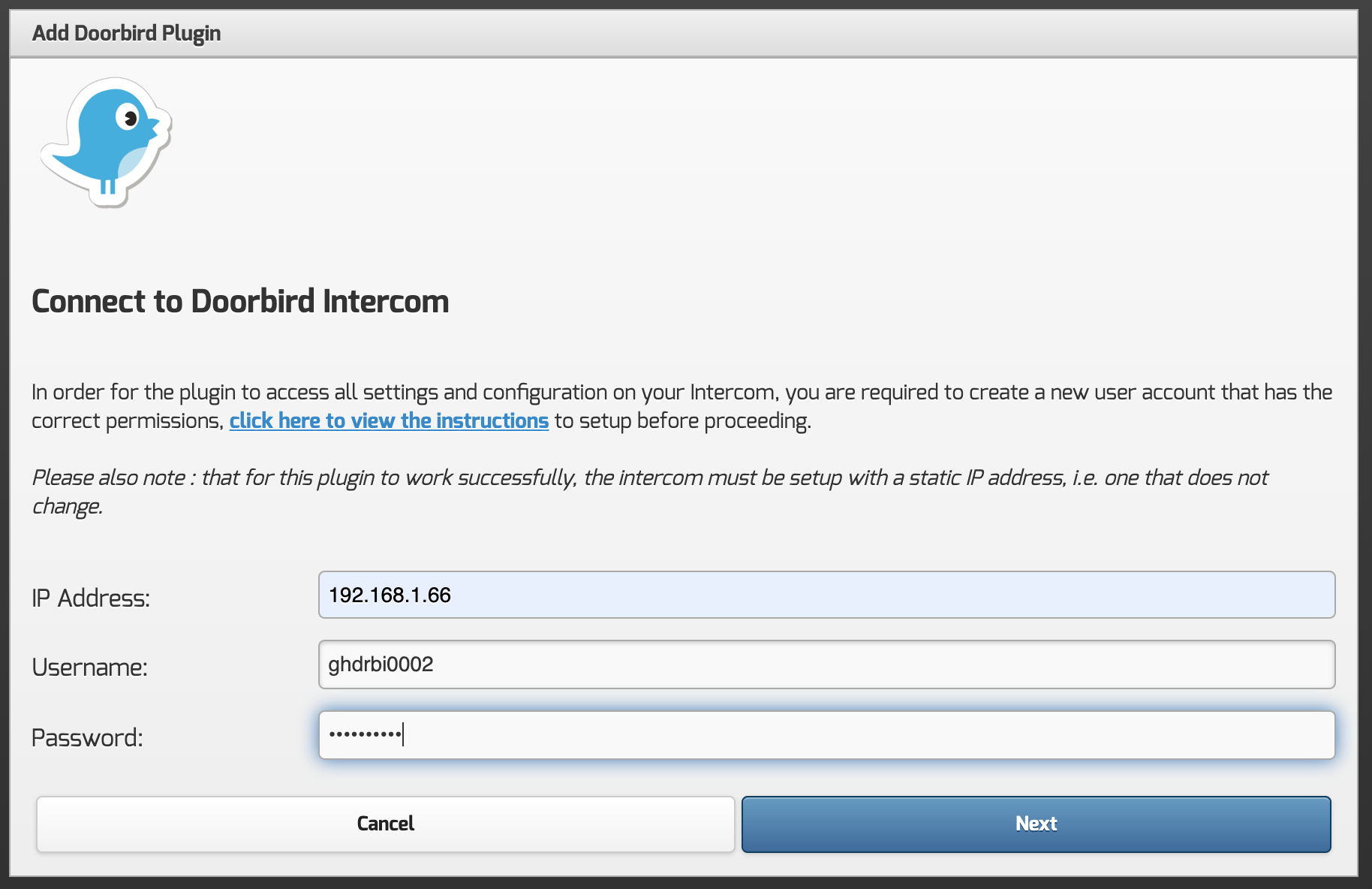Click the "IP Address:" label
Image resolution: width=1372 pixels, height=889 pixels.
tap(91, 598)
